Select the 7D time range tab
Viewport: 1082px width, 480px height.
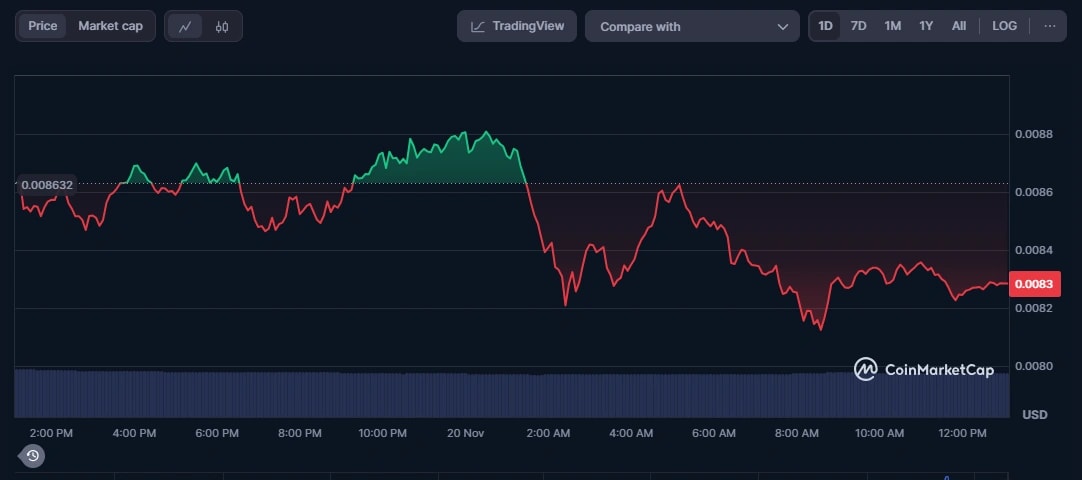[x=858, y=26]
